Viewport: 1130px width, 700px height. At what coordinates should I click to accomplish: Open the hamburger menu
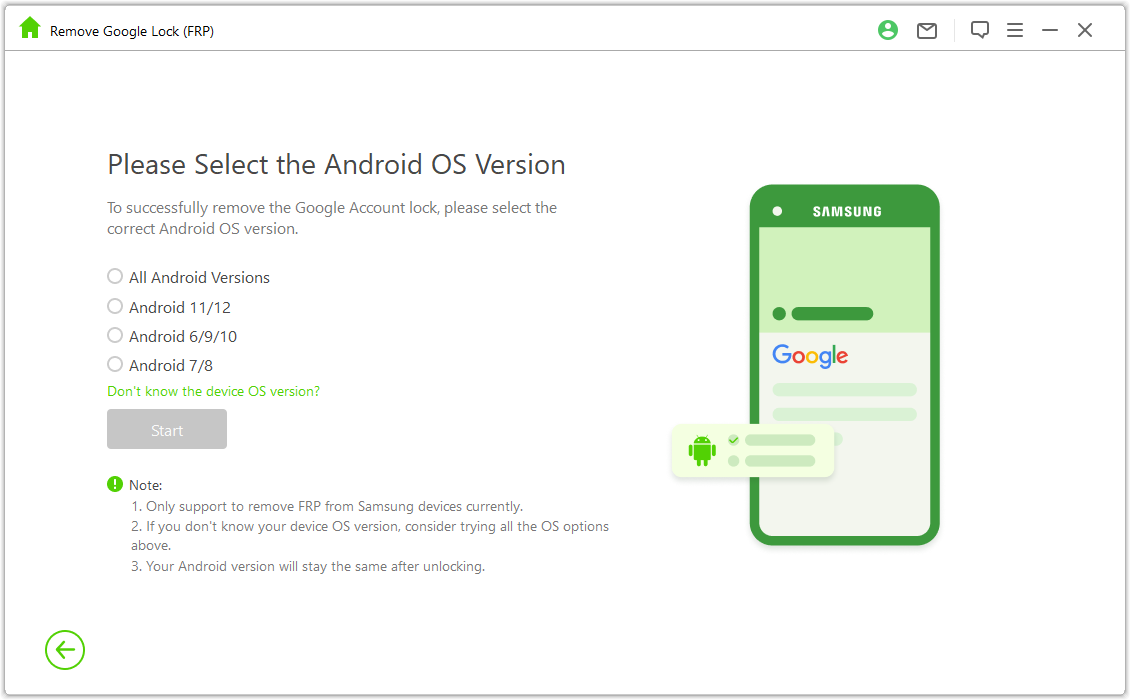click(x=1015, y=30)
